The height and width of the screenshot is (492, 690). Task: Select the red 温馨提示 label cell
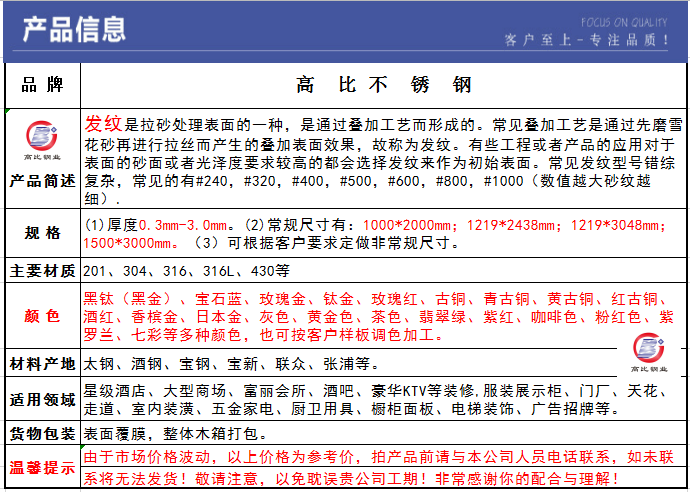click(x=43, y=468)
